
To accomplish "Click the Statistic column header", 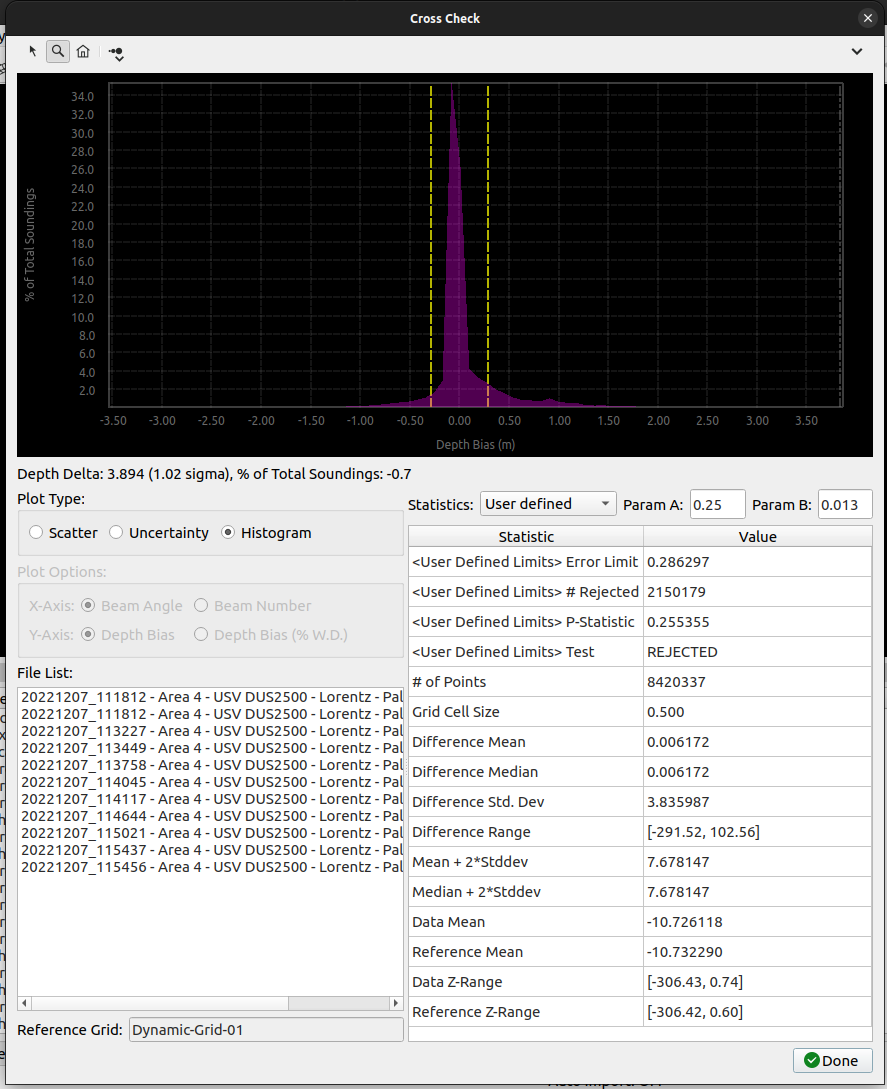I will pos(526,537).
